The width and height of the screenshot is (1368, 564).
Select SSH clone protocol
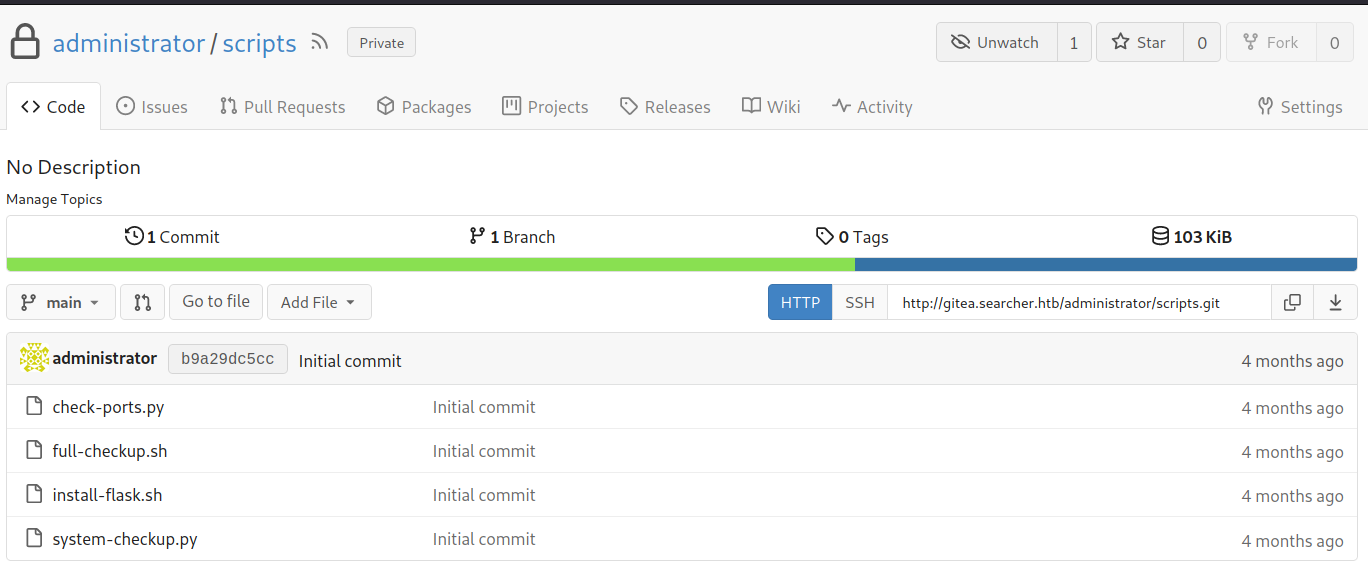point(860,302)
